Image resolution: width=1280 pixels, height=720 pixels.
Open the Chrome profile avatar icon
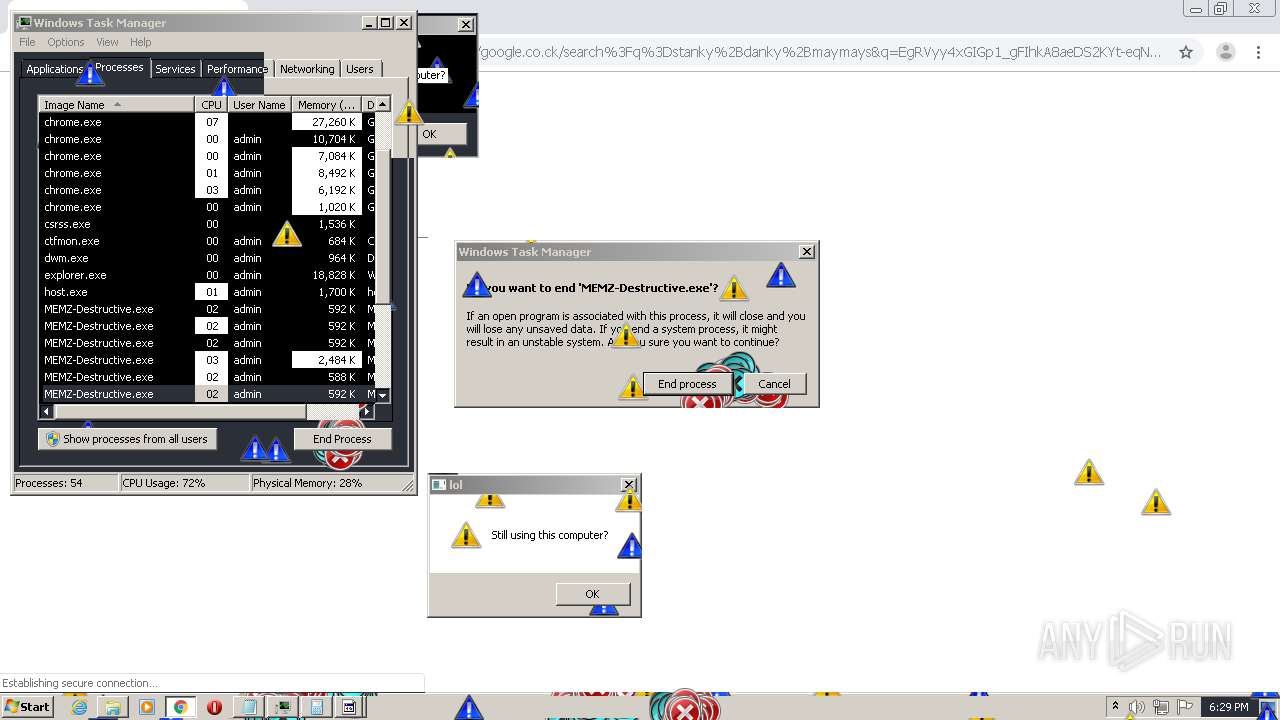point(1225,52)
